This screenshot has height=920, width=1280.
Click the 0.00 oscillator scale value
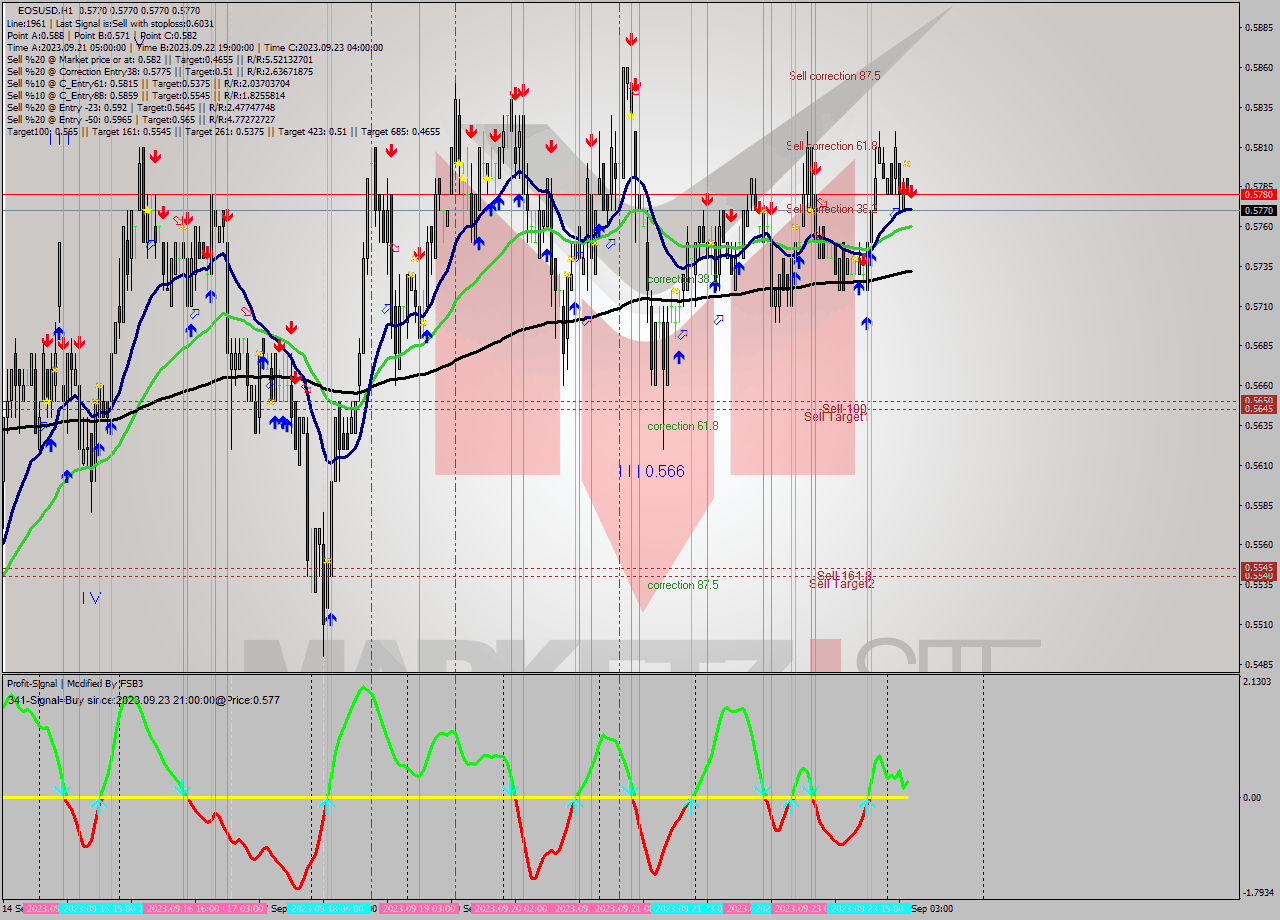1253,798
